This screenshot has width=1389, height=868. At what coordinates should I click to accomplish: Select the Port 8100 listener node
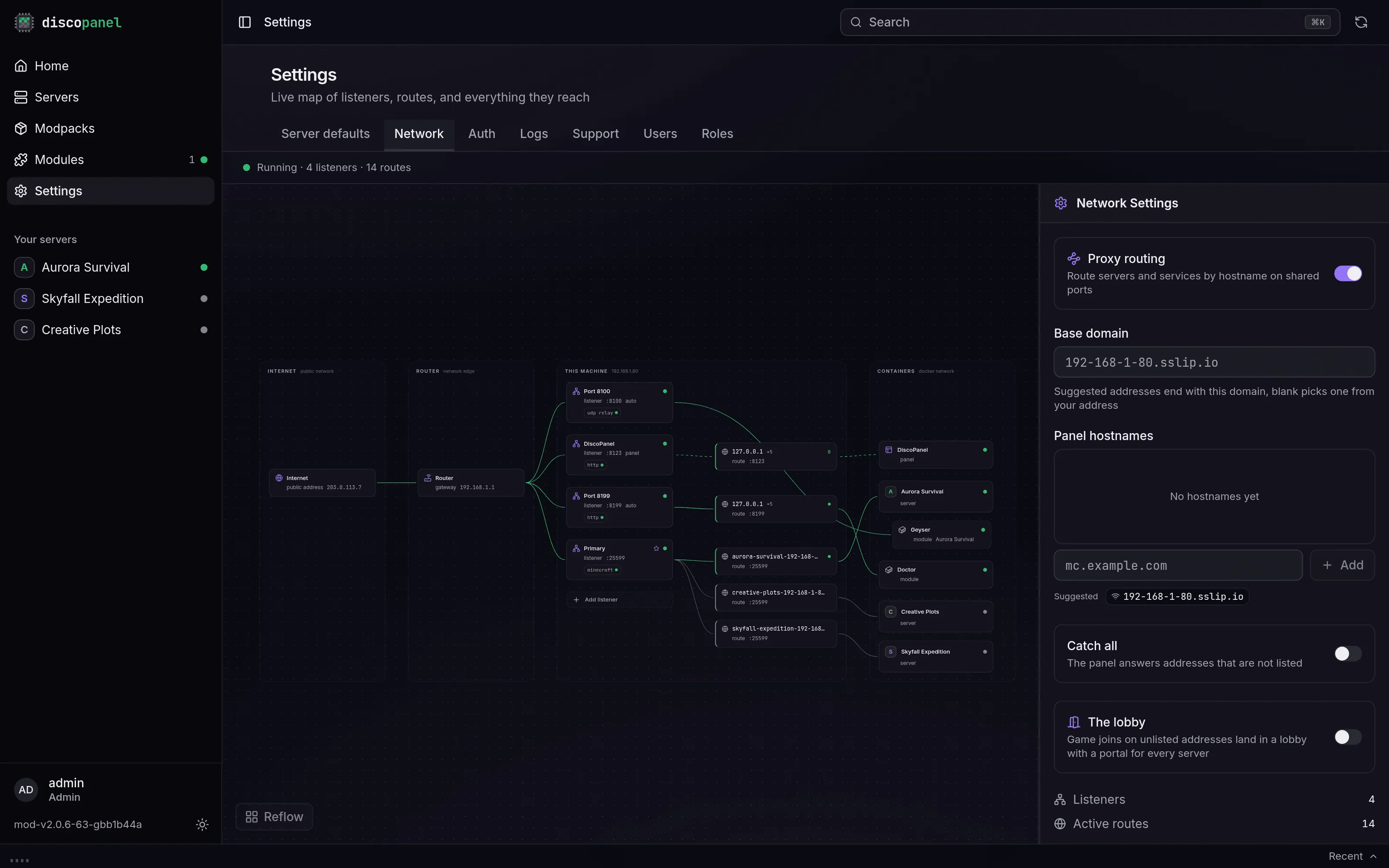[x=619, y=402]
